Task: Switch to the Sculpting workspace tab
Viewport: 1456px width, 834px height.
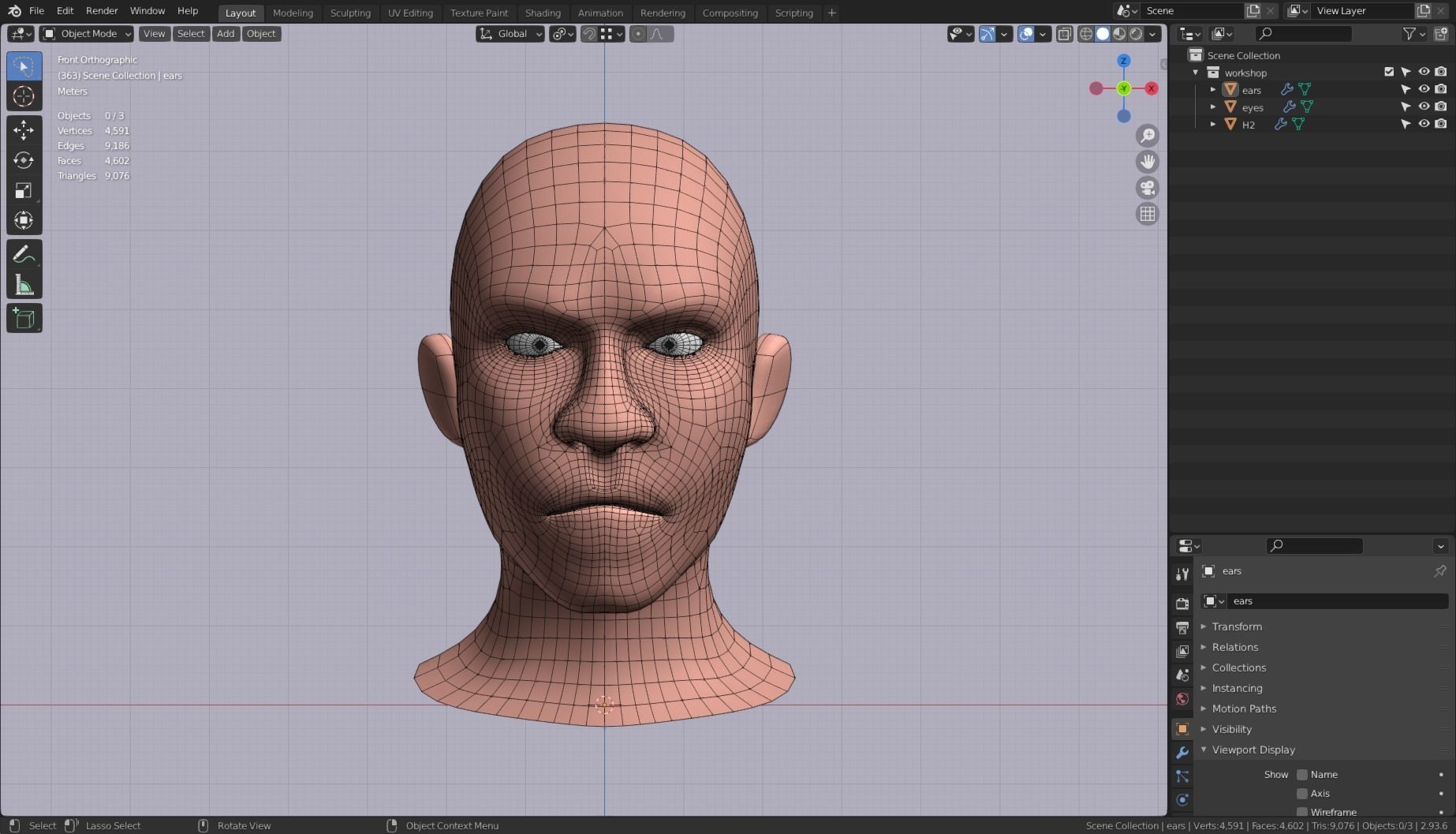Action: (x=350, y=13)
